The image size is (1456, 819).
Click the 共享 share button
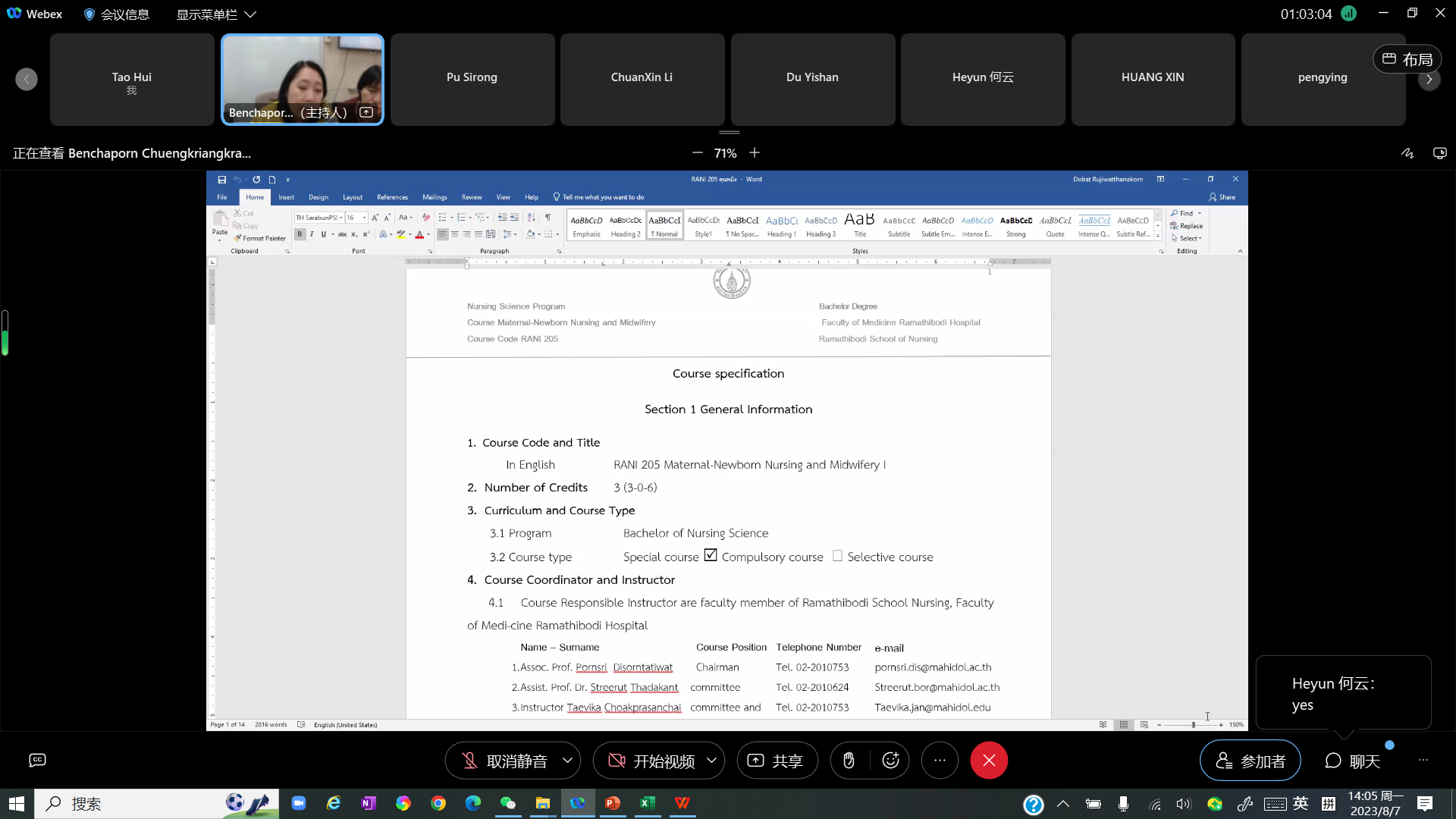pyautogui.click(x=777, y=761)
